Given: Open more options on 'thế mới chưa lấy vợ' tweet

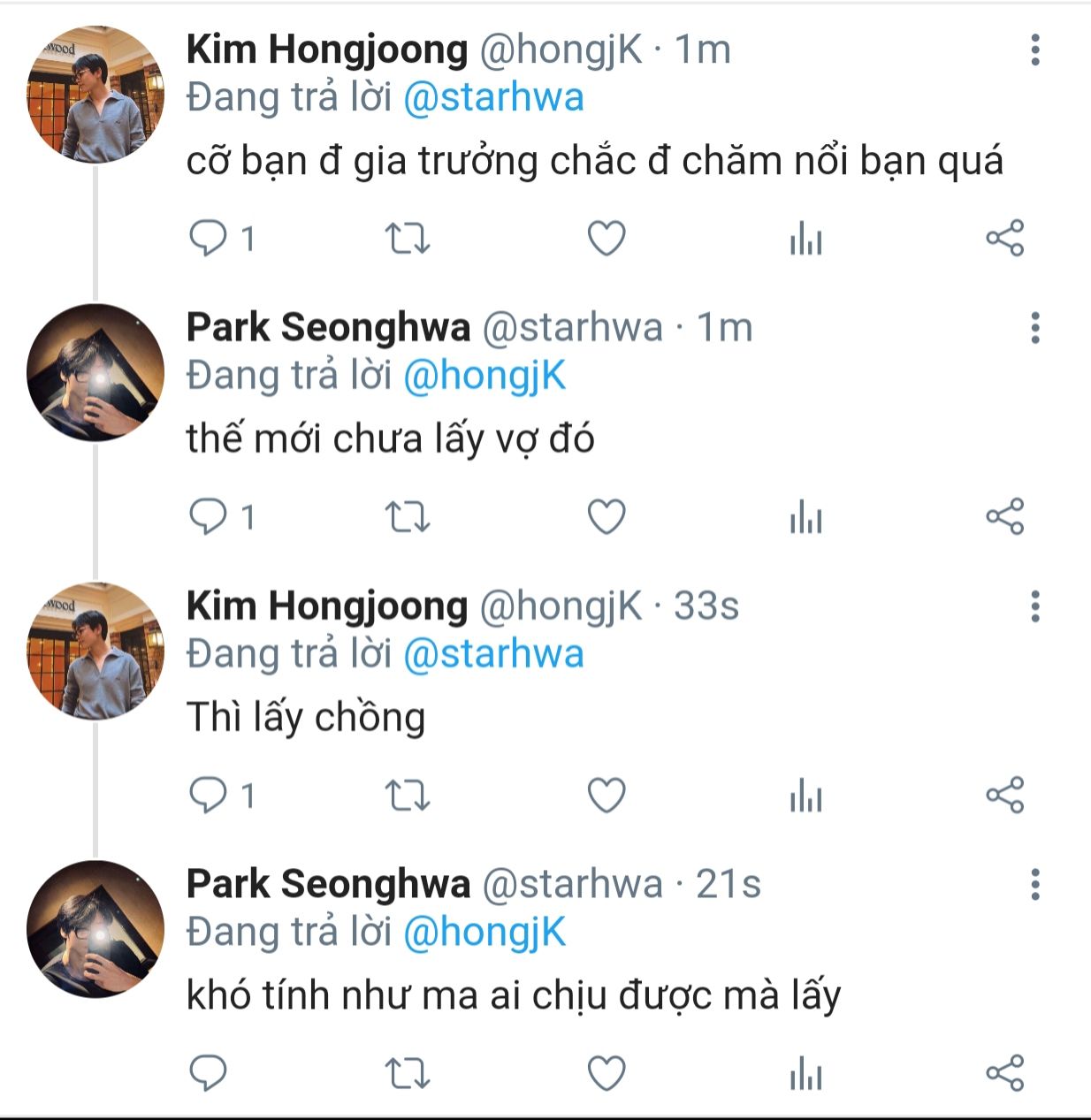Looking at the screenshot, I should tap(1035, 328).
